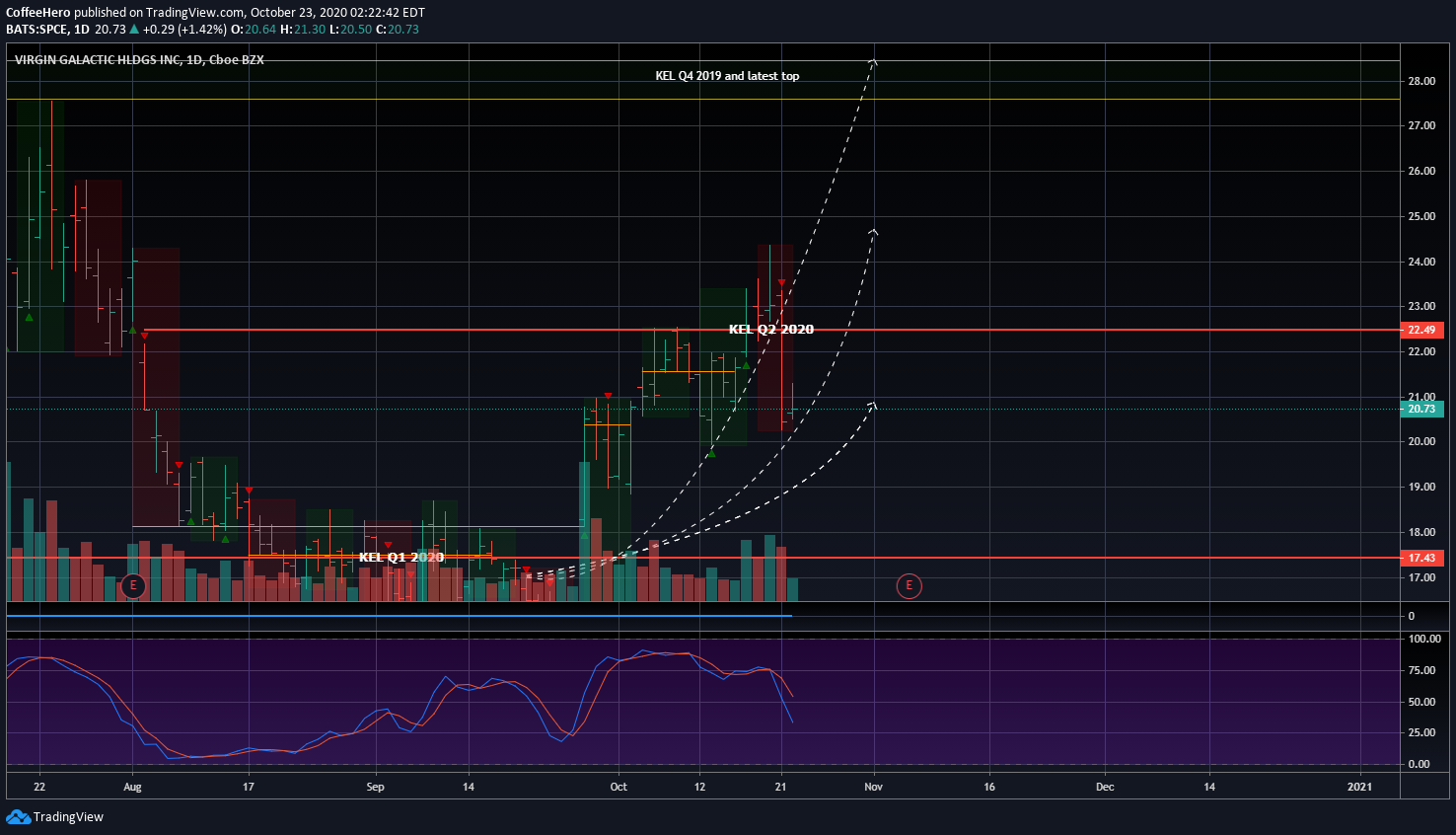Click the BATS:SPCE symbol text in header
Viewport: 1456px width, 835px height.
click(37, 30)
